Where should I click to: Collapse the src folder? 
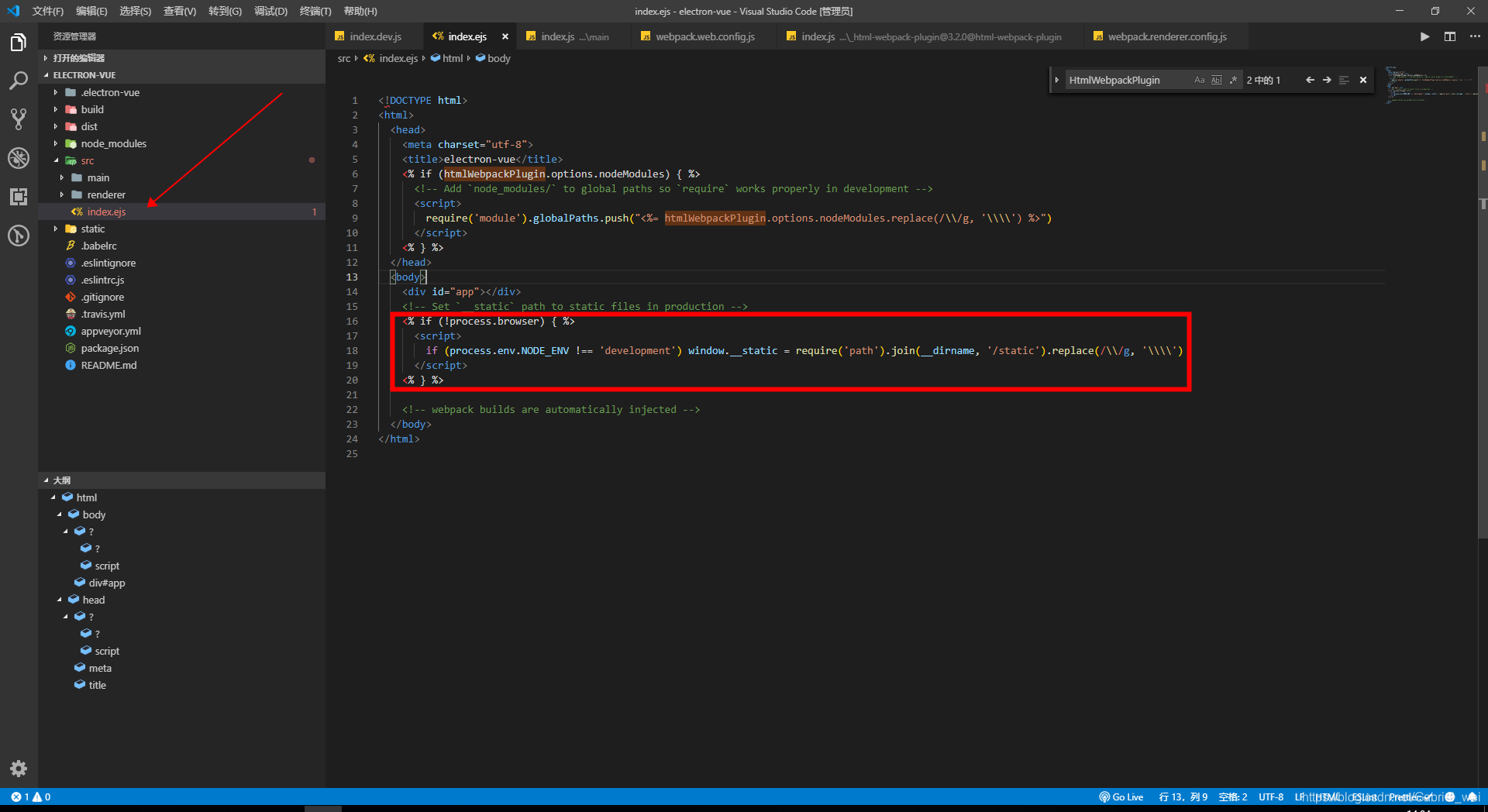(x=87, y=160)
